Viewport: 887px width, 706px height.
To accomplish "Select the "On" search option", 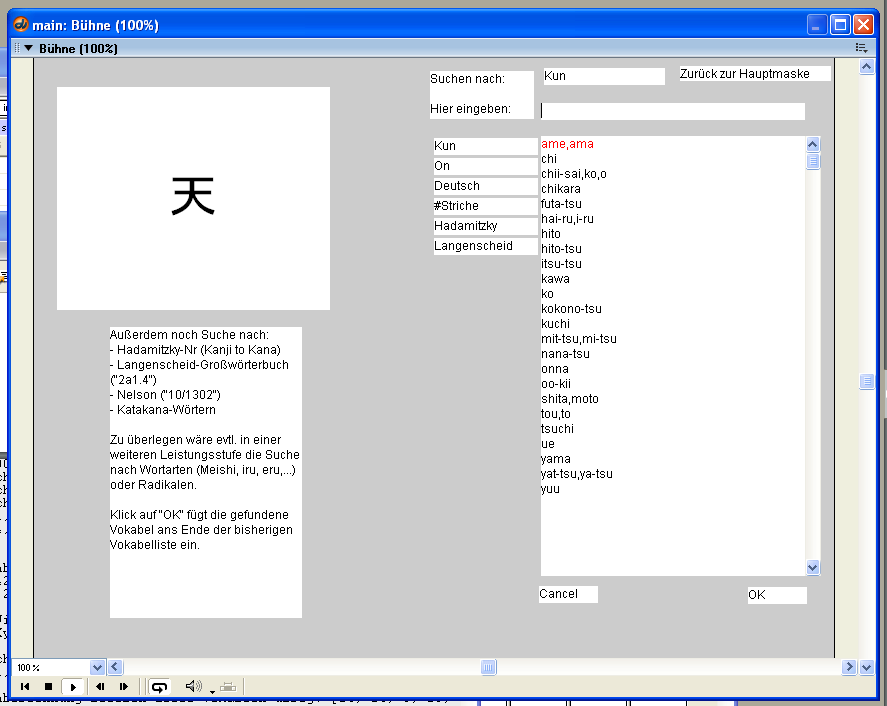I will click(485, 166).
